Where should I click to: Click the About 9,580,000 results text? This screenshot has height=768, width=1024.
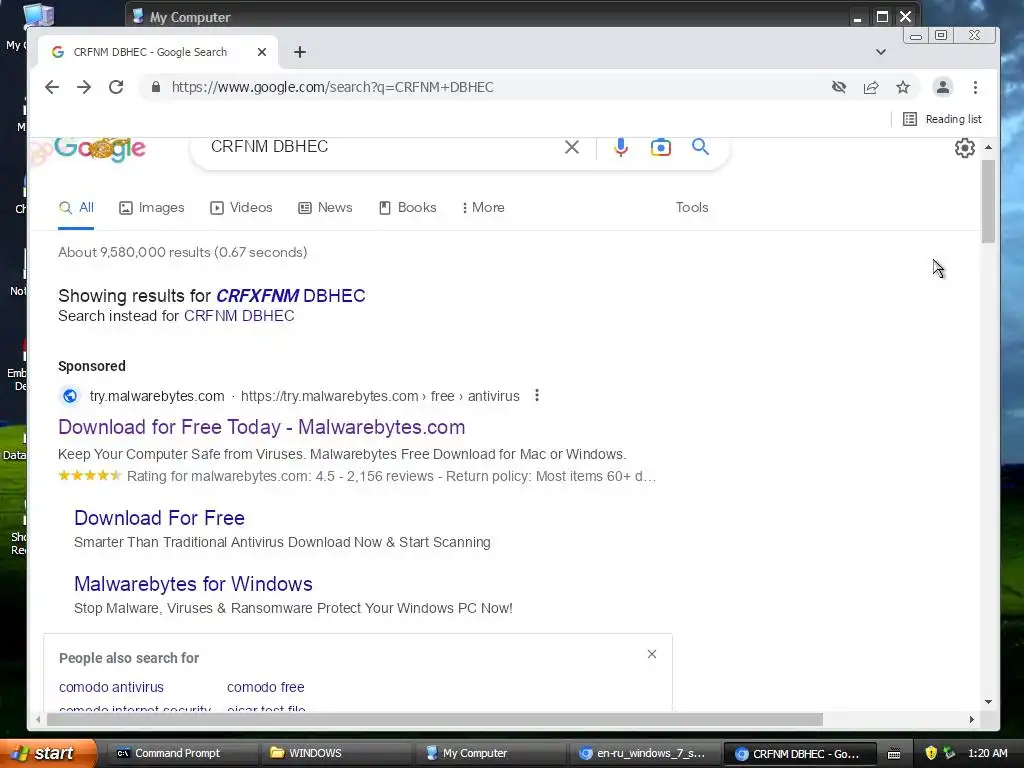click(x=183, y=252)
